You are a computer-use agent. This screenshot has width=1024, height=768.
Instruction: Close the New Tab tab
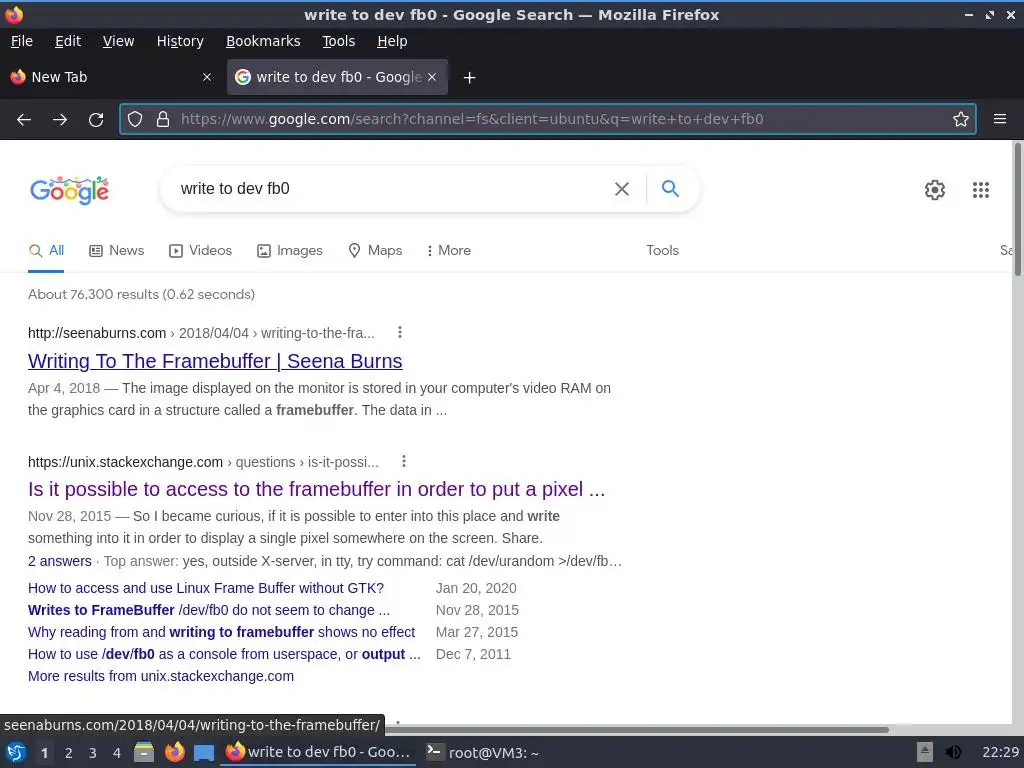(x=207, y=77)
